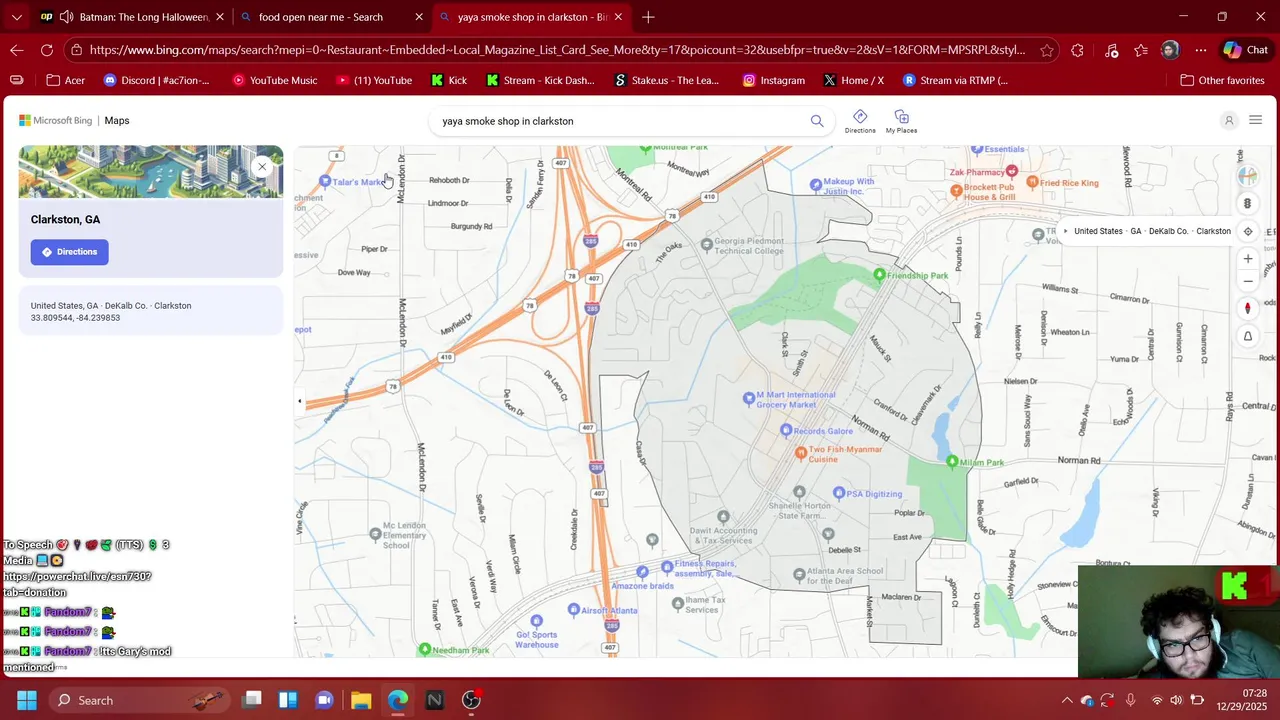Select the Amazone braids pin
This screenshot has width=1280, height=720.
pyautogui.click(x=642, y=572)
